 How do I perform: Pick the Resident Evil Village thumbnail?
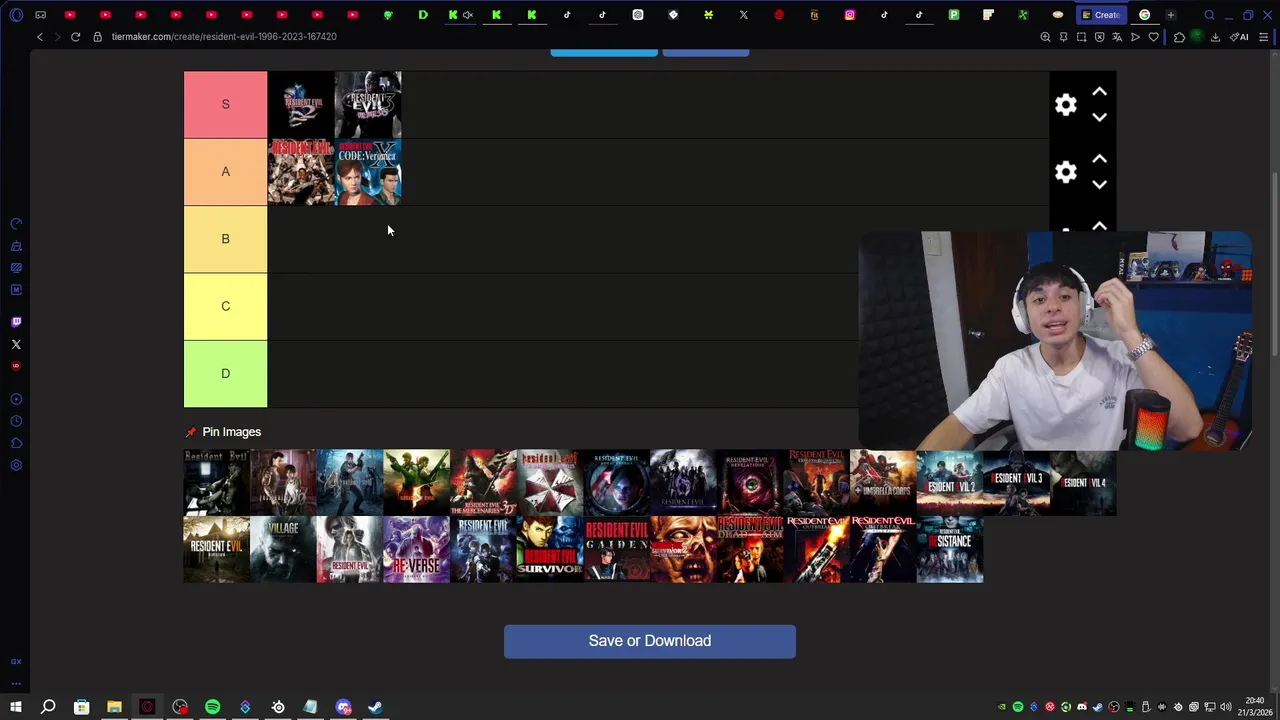pyautogui.click(x=283, y=549)
